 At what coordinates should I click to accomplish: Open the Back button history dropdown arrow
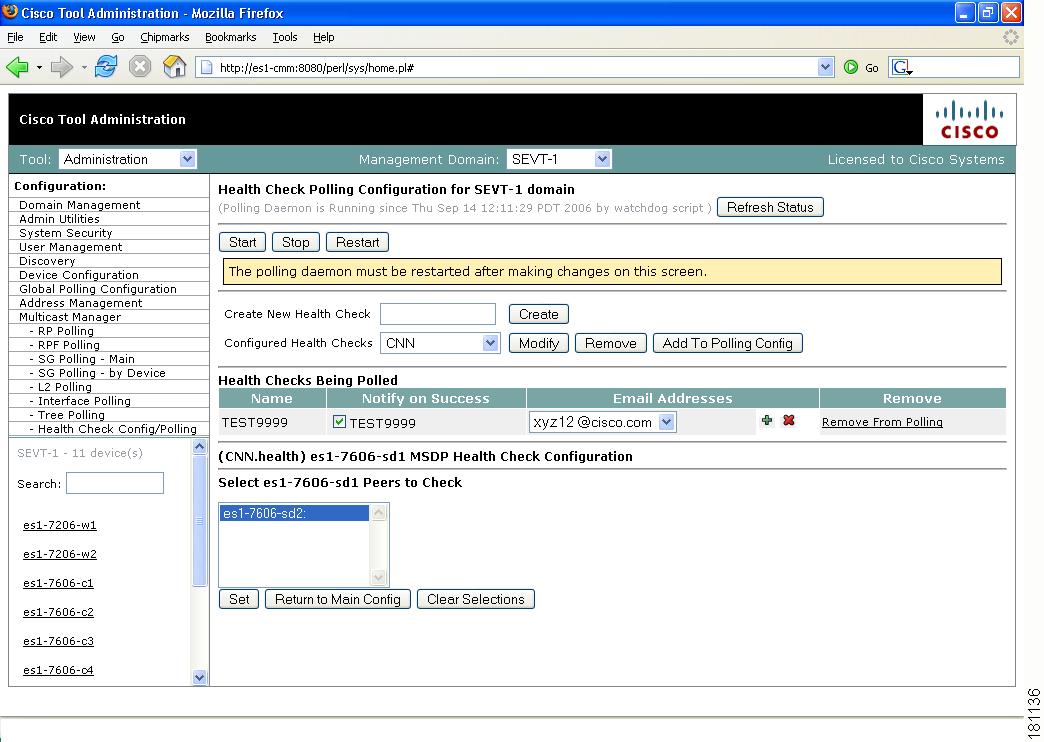(x=39, y=67)
